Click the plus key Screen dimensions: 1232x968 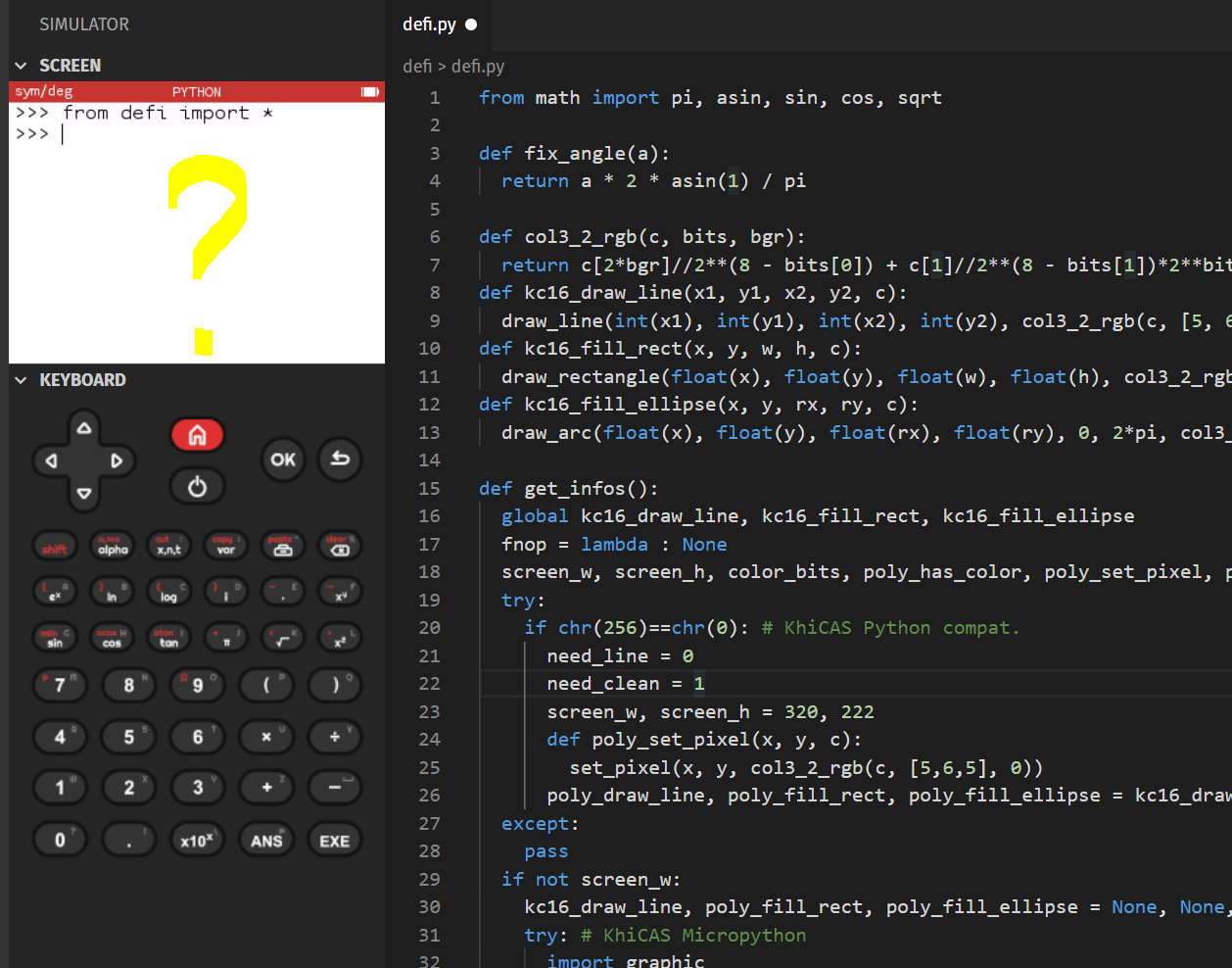(x=266, y=787)
